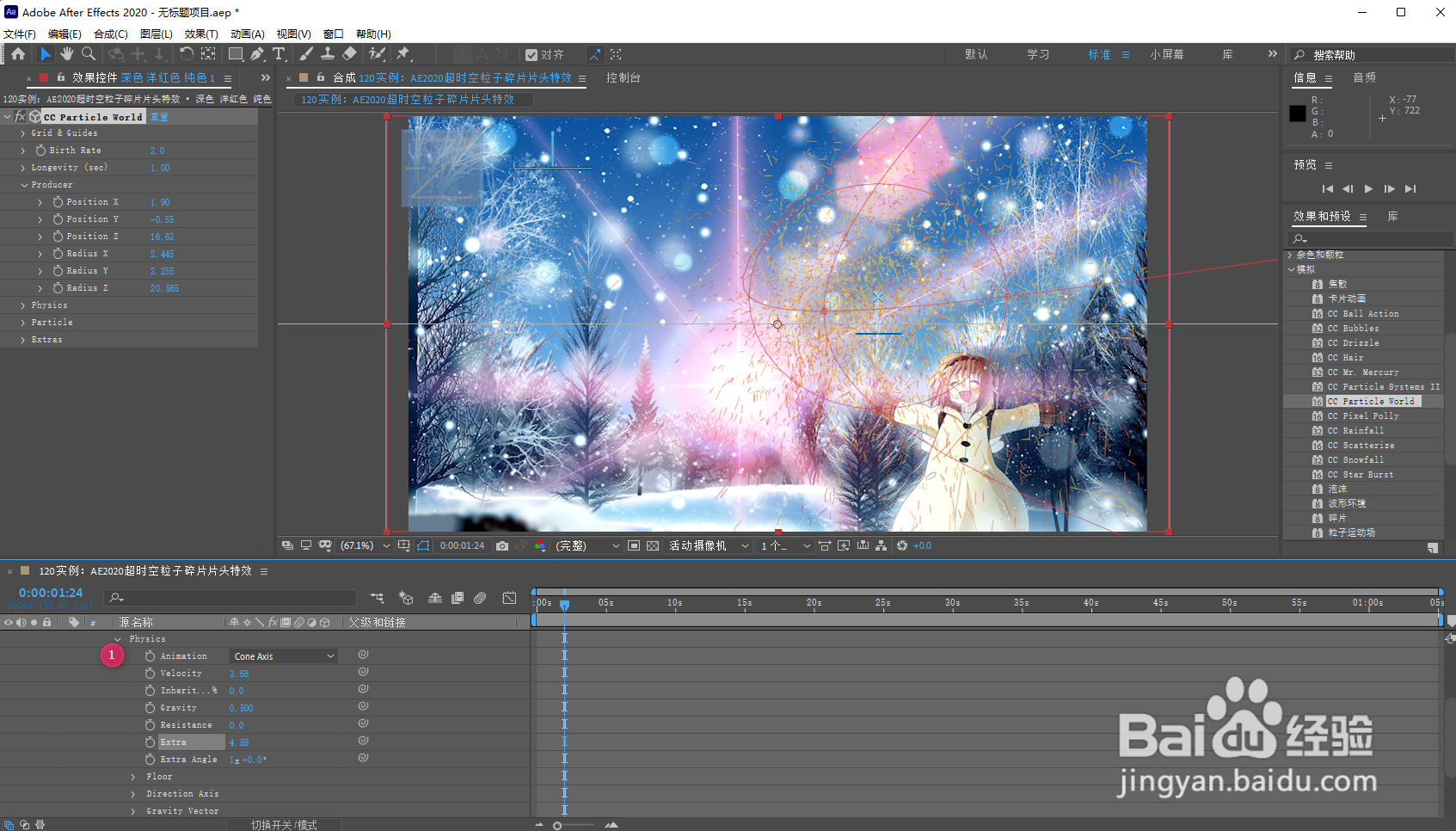Toggle shy layers icon in timeline
1456x831 pixels.
pos(435,598)
